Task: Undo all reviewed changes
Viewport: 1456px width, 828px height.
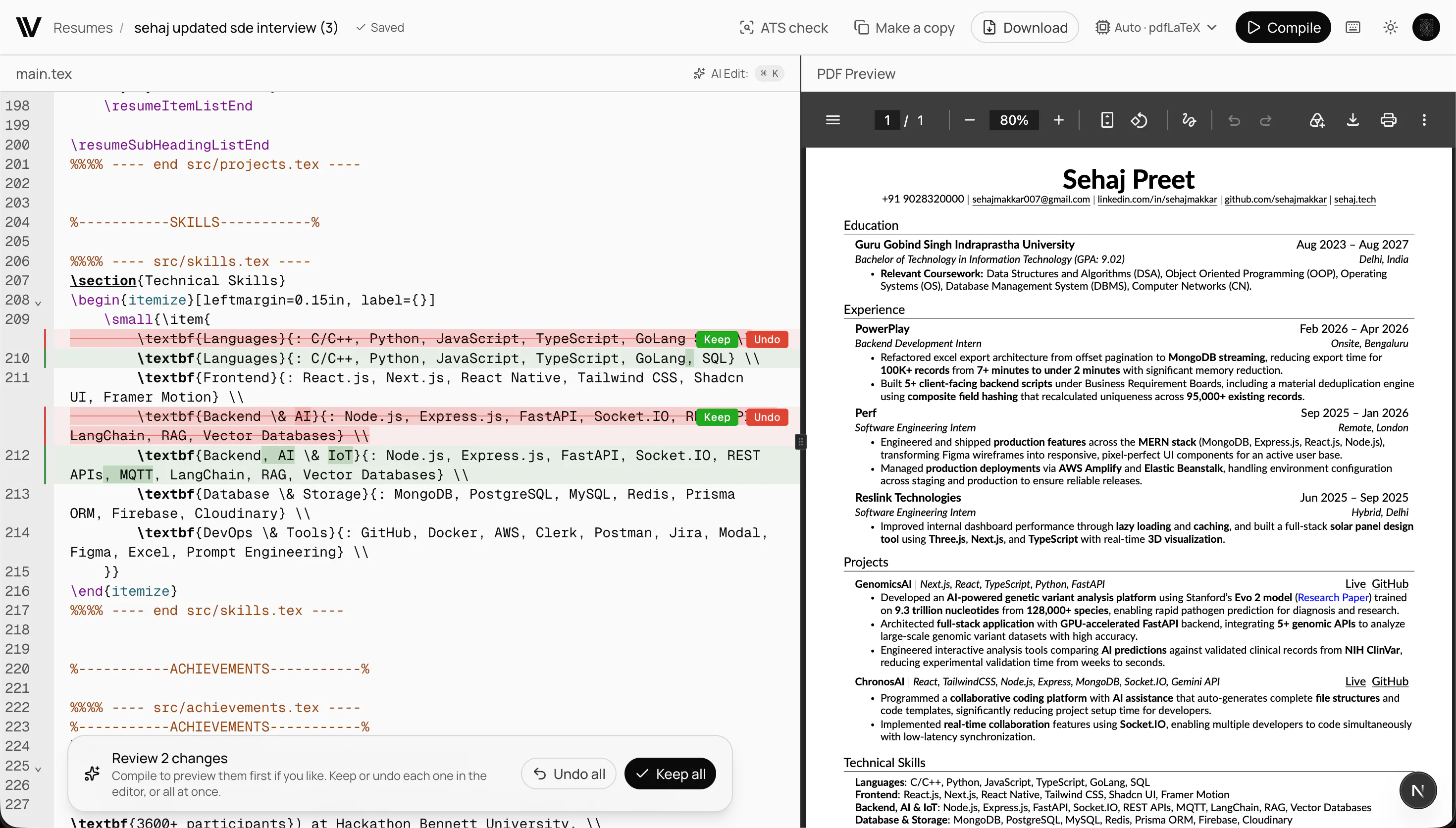Action: (x=569, y=774)
